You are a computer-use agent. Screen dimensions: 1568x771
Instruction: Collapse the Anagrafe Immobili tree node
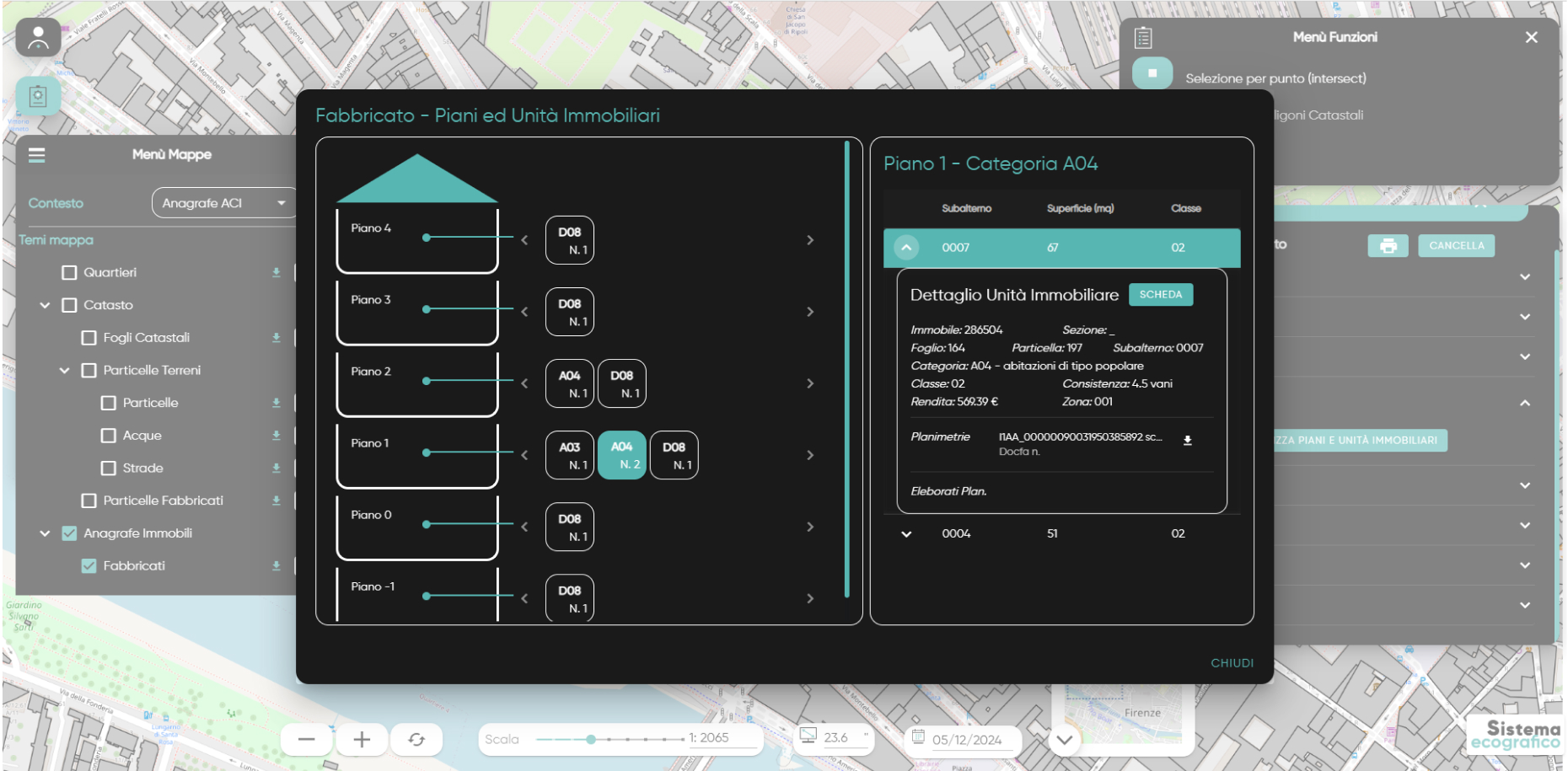click(x=45, y=533)
